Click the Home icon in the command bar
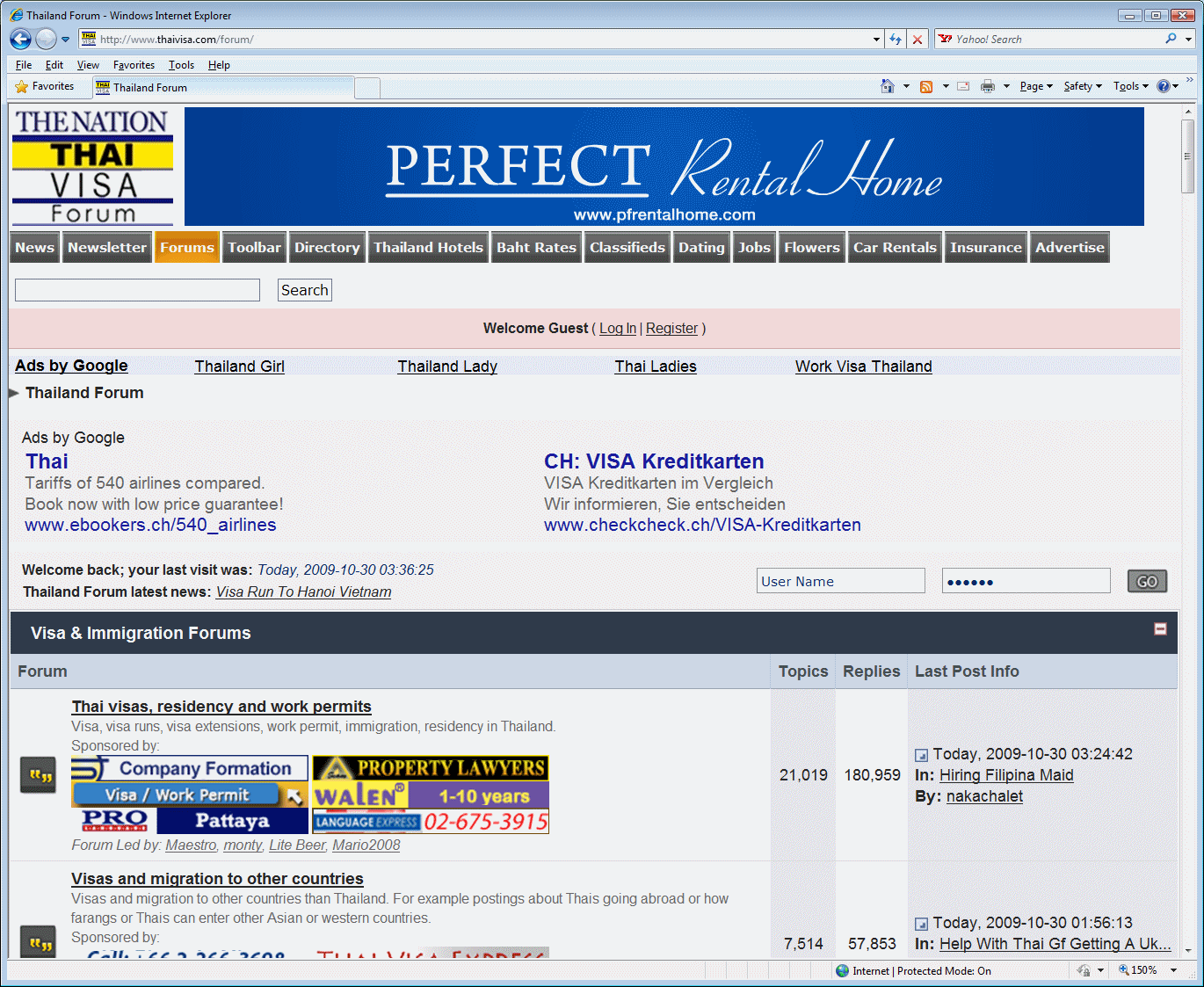 tap(888, 86)
